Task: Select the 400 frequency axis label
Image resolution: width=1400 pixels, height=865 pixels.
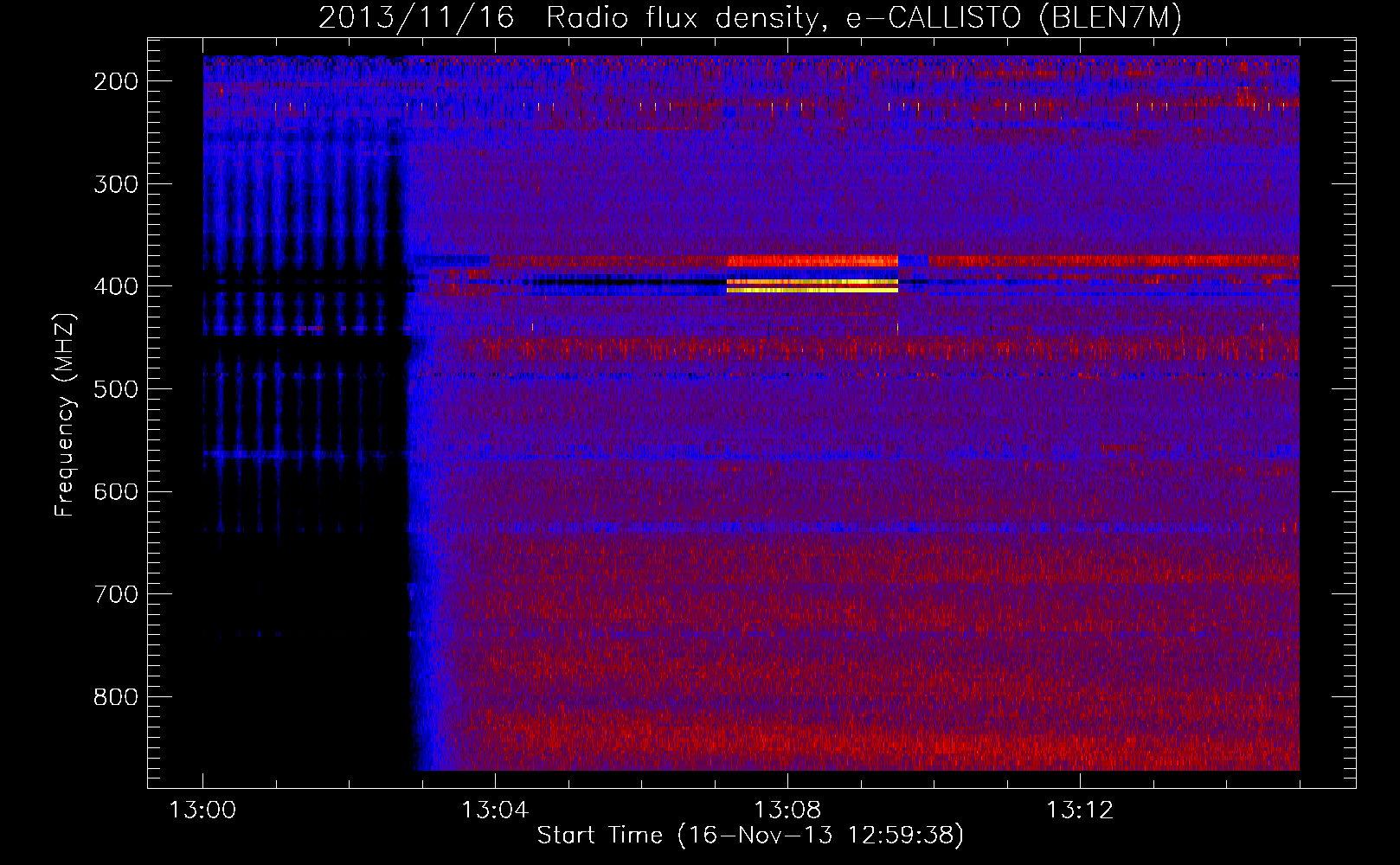Action: [x=115, y=286]
